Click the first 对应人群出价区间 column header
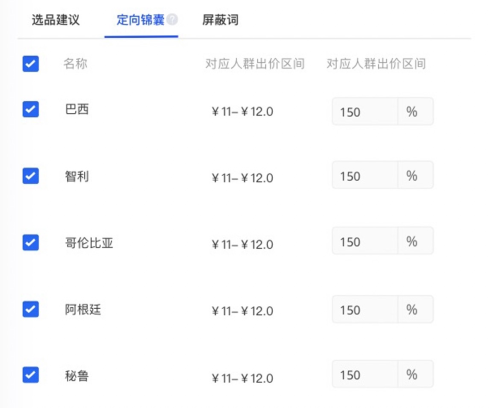The image size is (492, 408). click(255, 64)
